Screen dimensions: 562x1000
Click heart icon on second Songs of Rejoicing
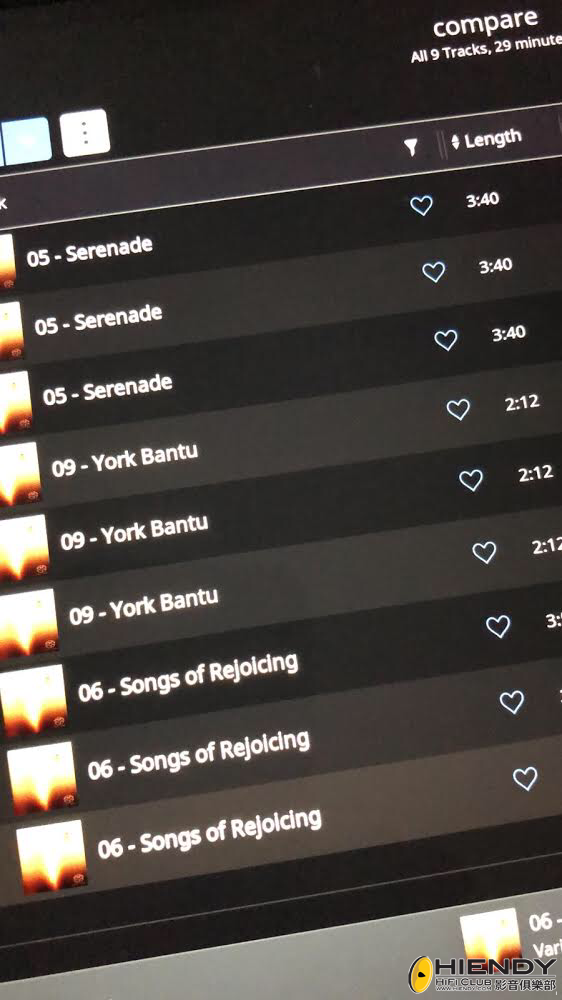click(x=512, y=702)
